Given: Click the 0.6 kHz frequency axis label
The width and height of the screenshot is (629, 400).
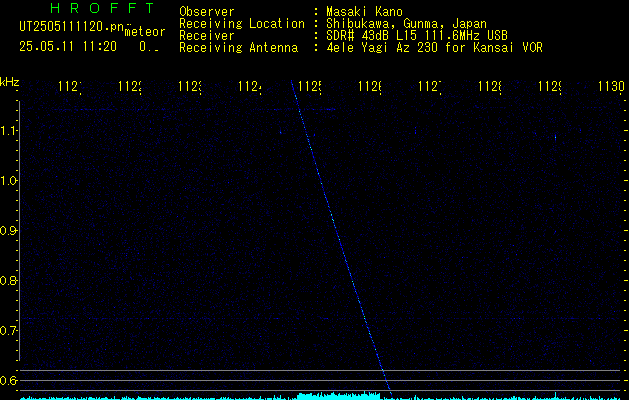Looking at the screenshot, I should point(8,380).
